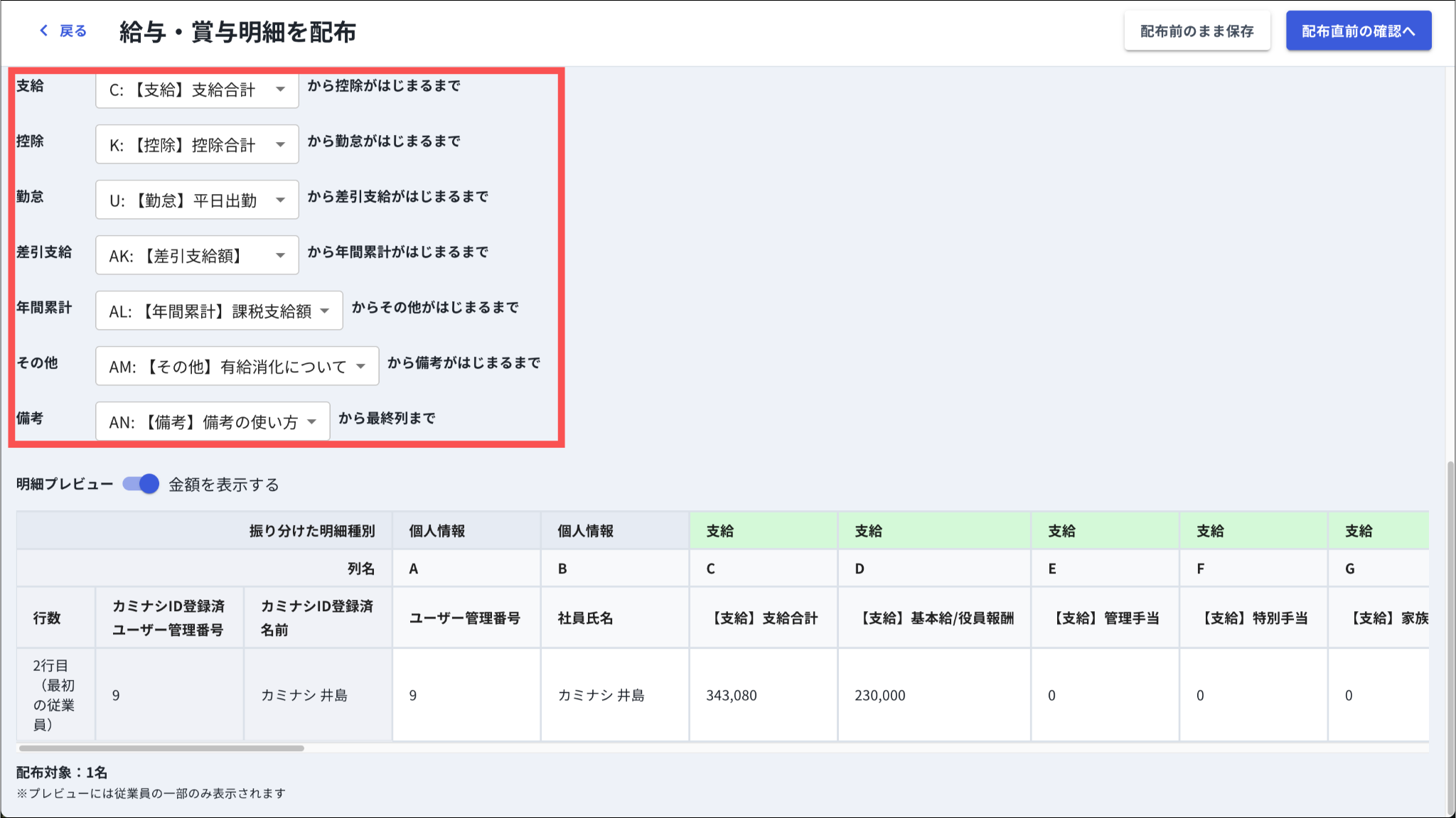1456x818 pixels.
Task: Open the 支給 column dropdown
Action: [x=197, y=90]
